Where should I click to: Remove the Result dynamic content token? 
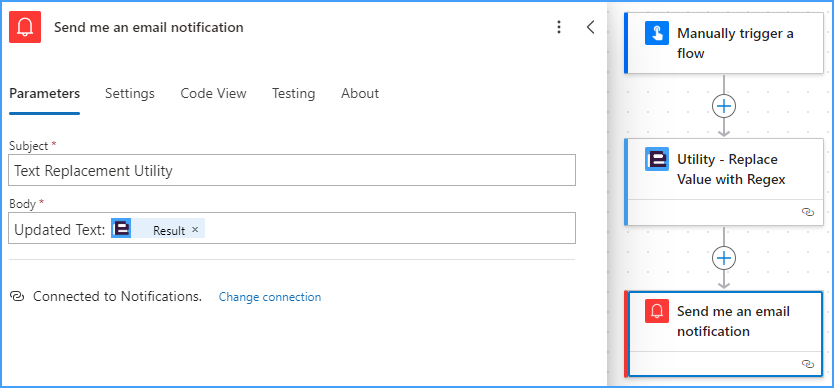(195, 229)
